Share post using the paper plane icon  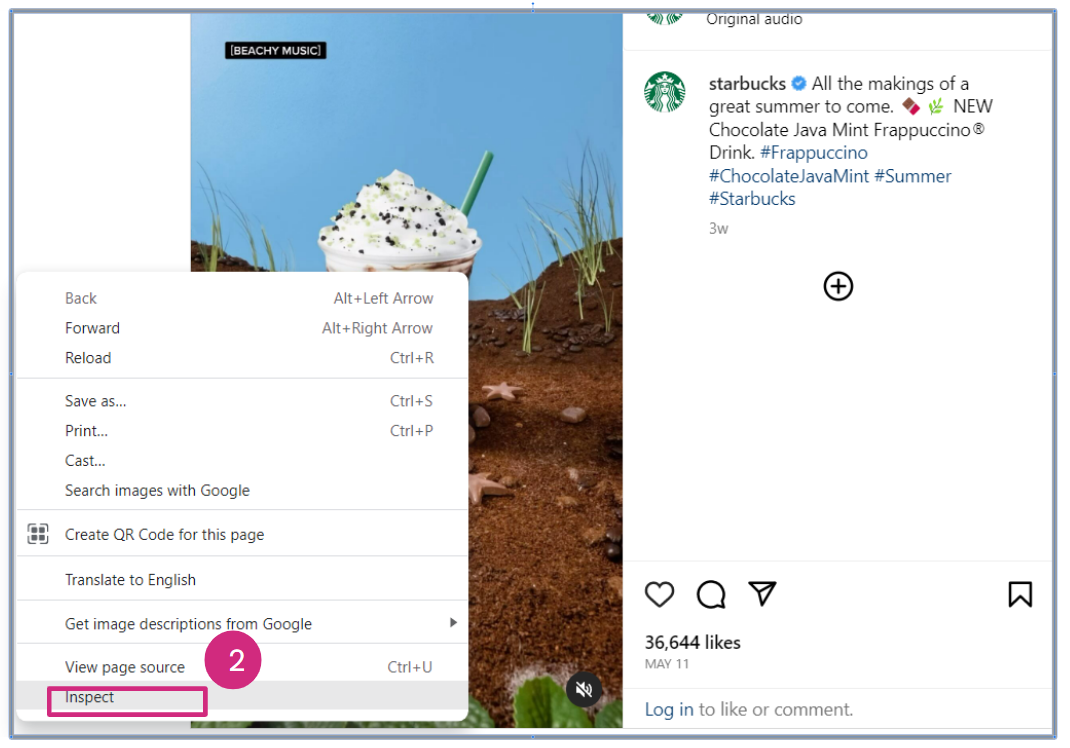[x=762, y=594]
